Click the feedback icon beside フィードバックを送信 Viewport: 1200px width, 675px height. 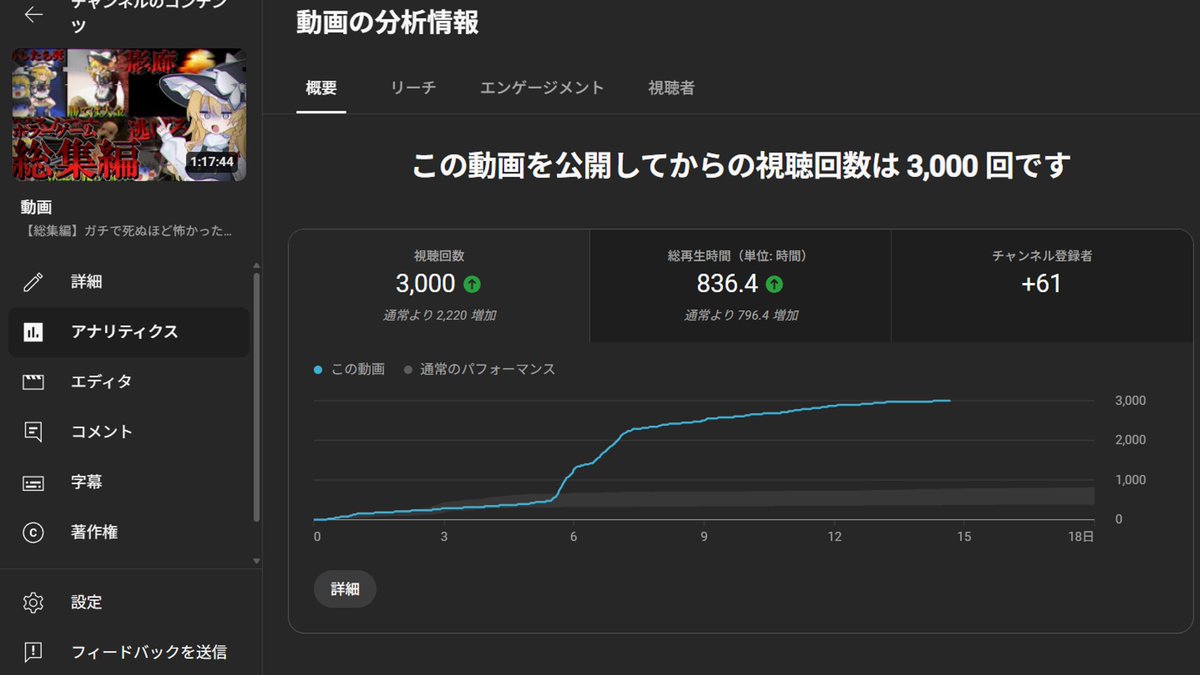33,652
